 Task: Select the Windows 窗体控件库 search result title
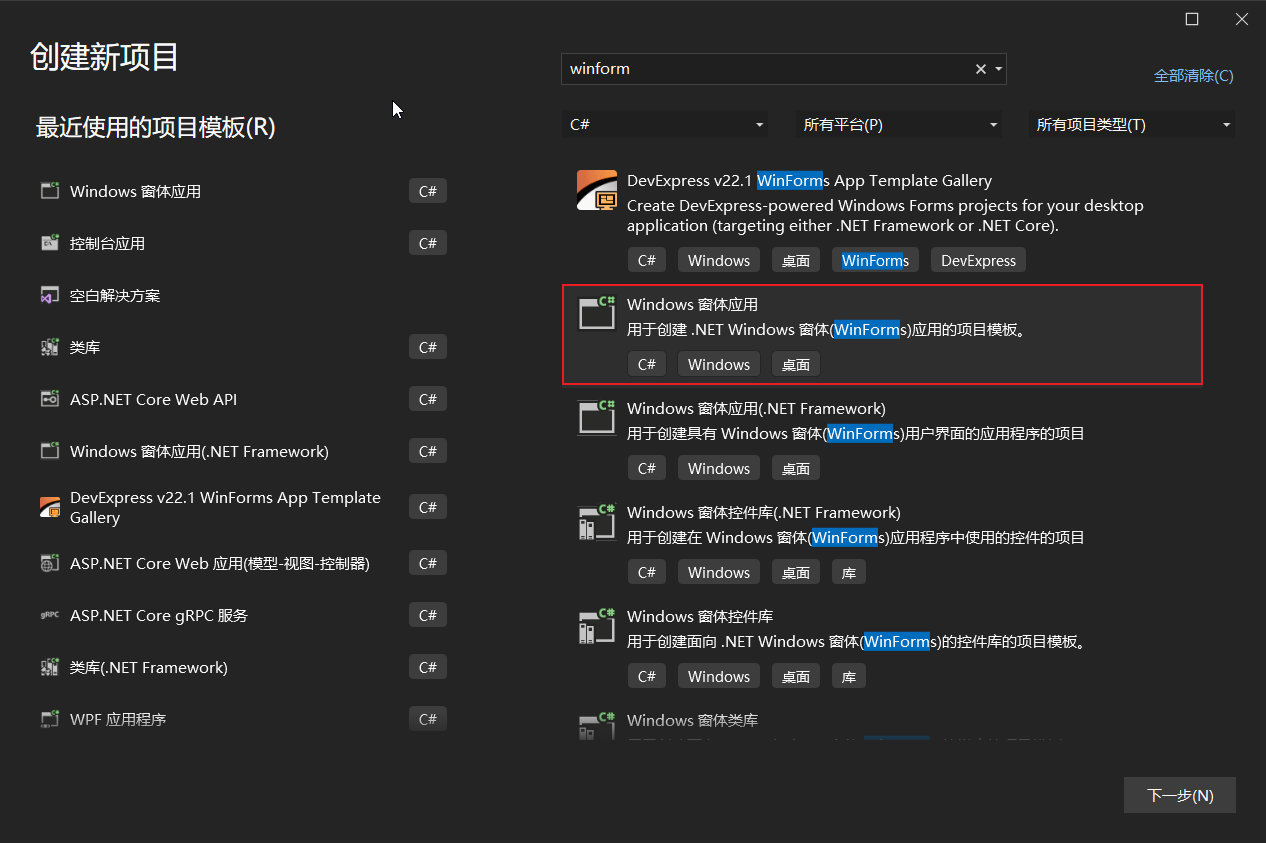click(x=700, y=616)
